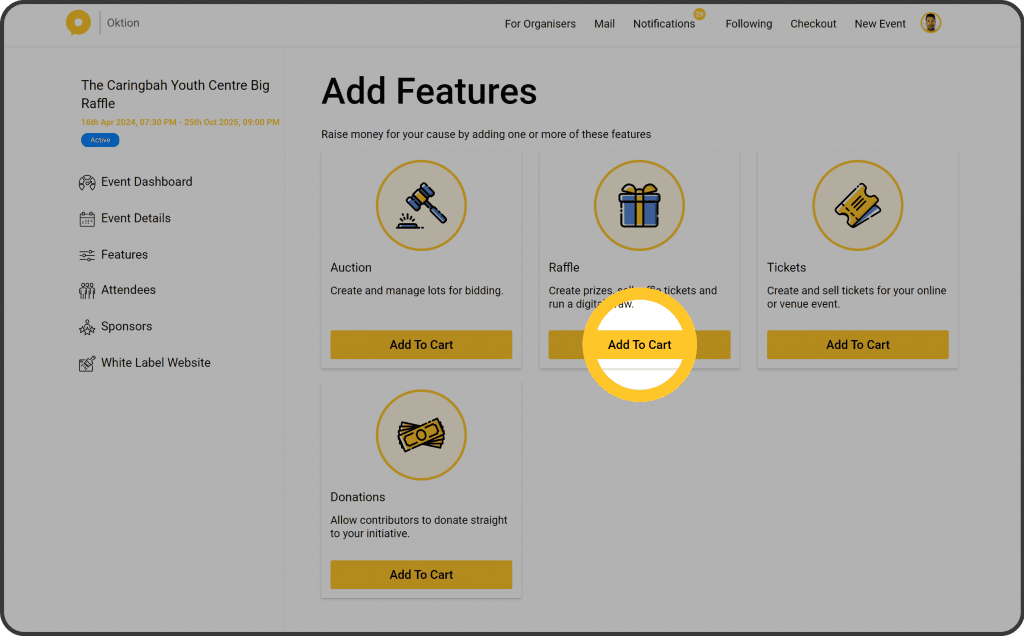
Task: Click the Add Features heading
Action: pyautogui.click(x=429, y=91)
